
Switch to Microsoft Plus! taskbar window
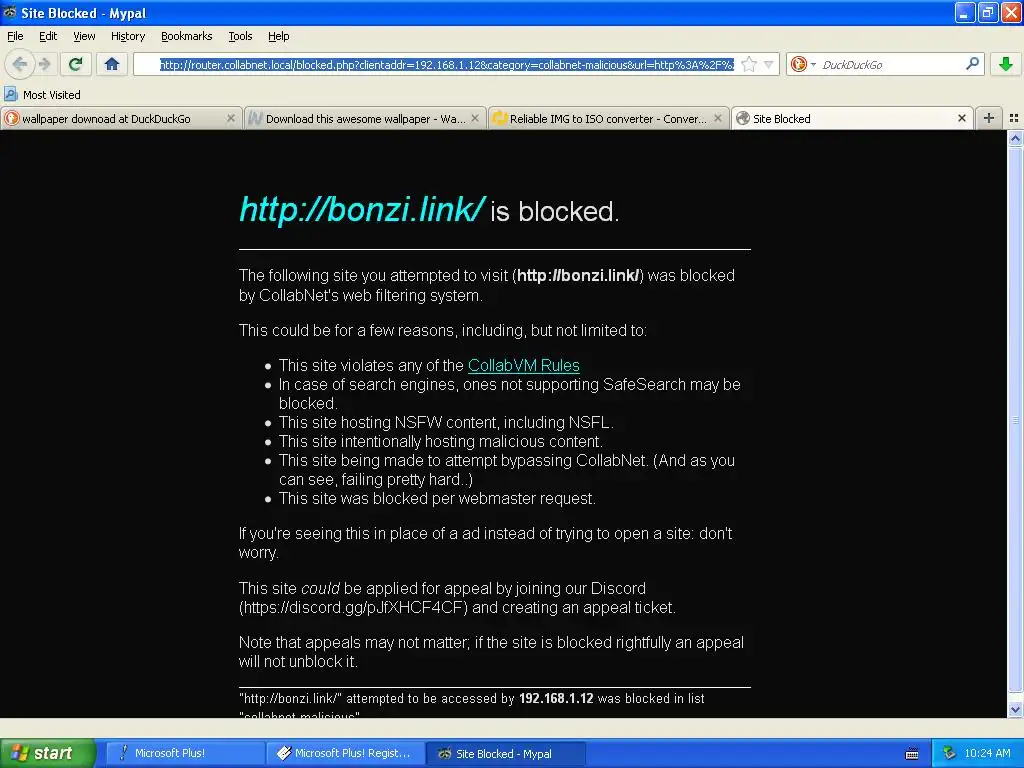185,753
